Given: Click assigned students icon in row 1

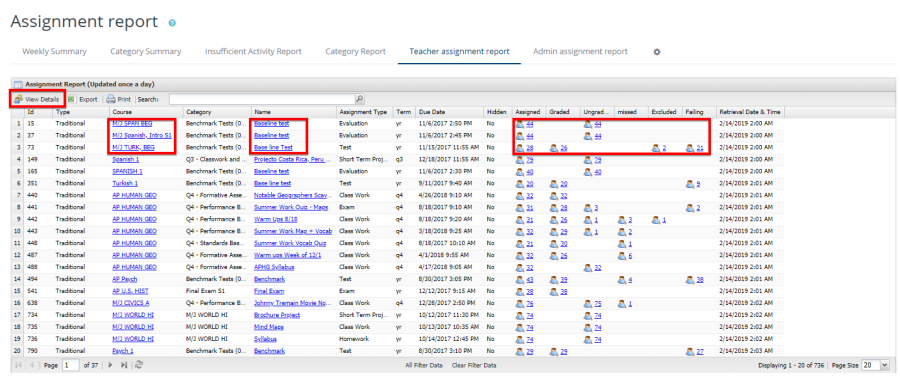Looking at the screenshot, I should click(x=520, y=123).
